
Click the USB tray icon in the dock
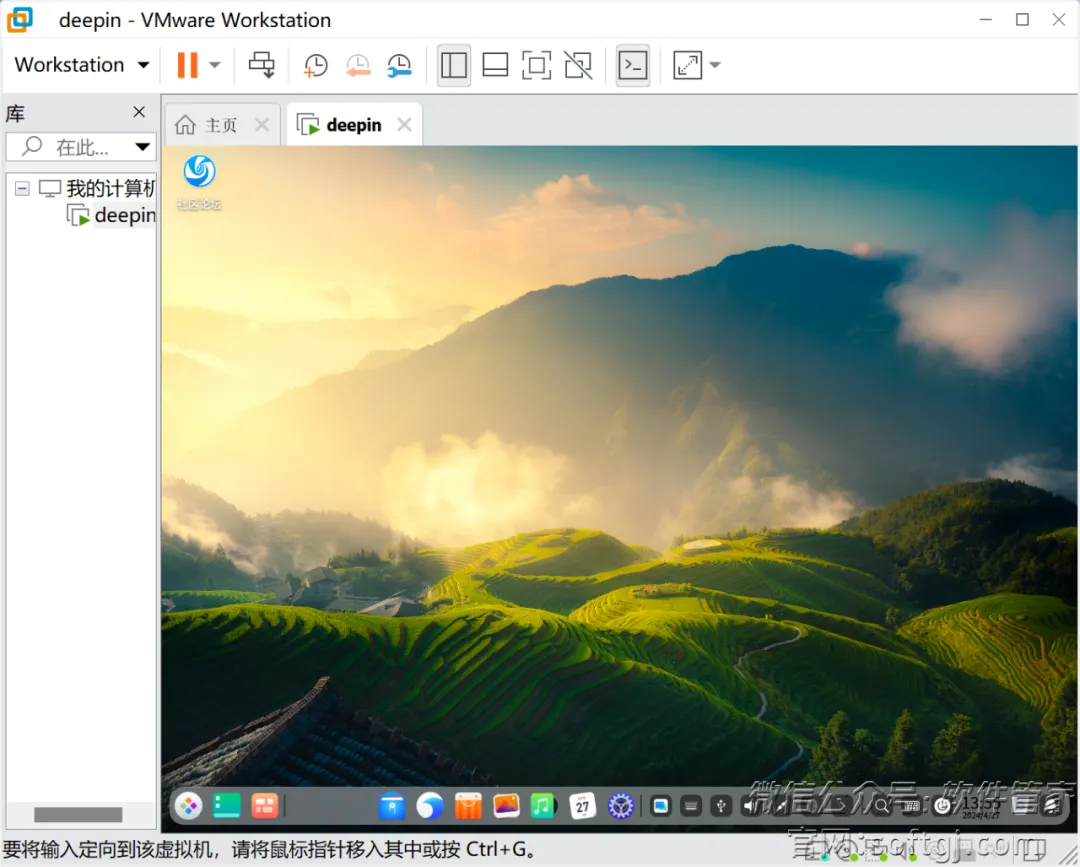pyautogui.click(x=721, y=806)
